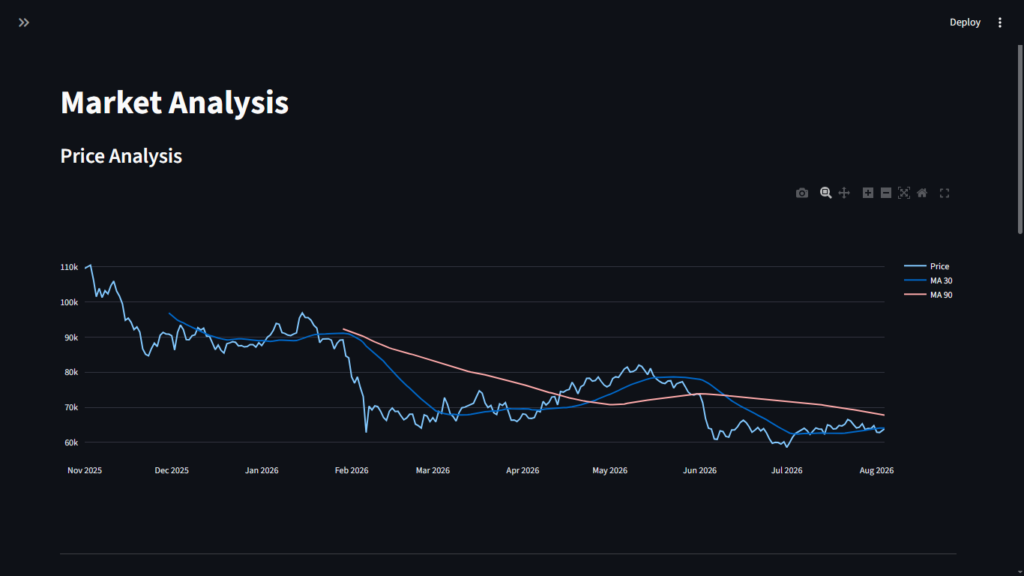The height and width of the screenshot is (576, 1024).
Task: Click the Apr 2026 x-axis label
Action: 522,470
